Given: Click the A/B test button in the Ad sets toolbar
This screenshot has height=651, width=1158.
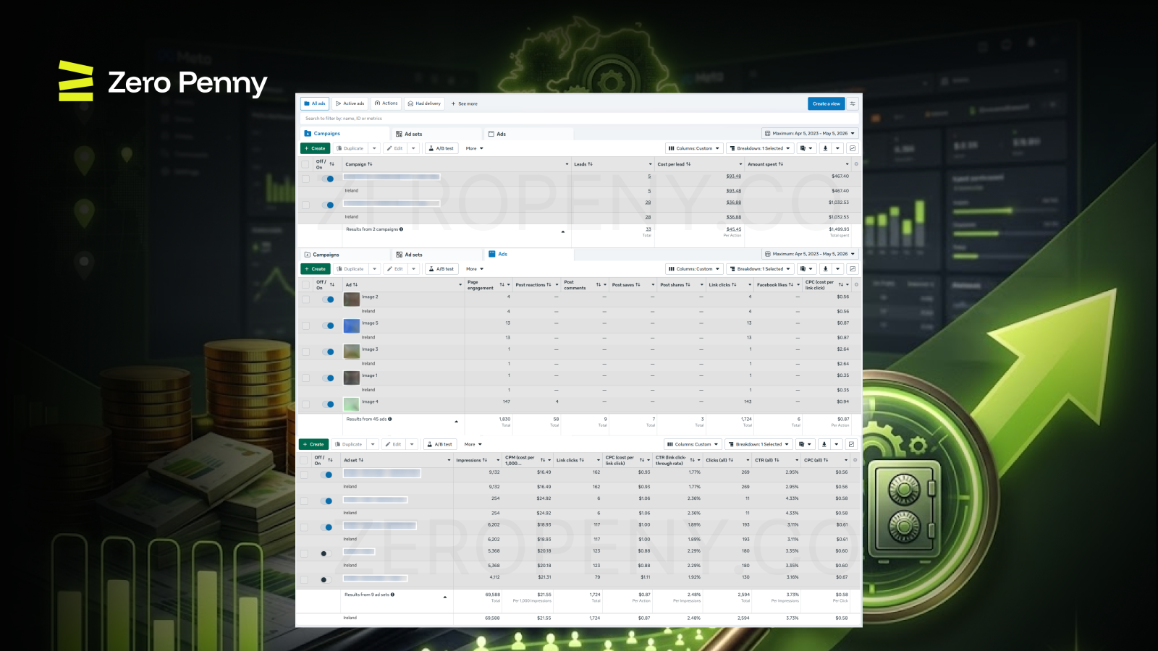Looking at the screenshot, I should (440, 444).
